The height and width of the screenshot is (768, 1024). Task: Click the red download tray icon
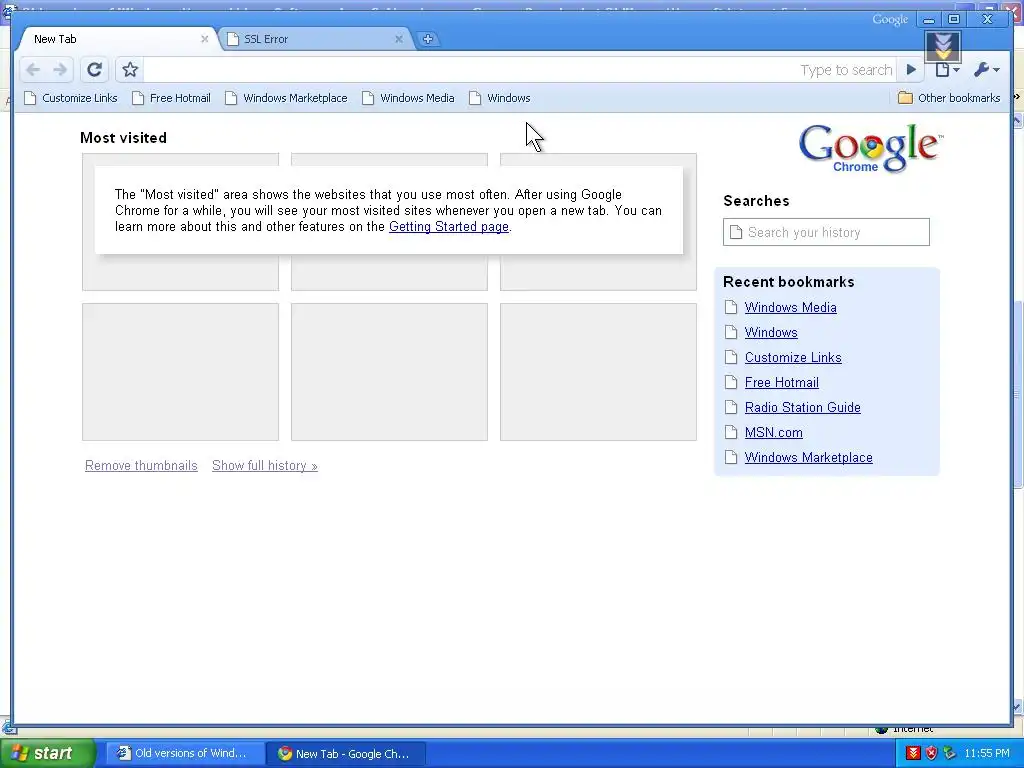913,754
